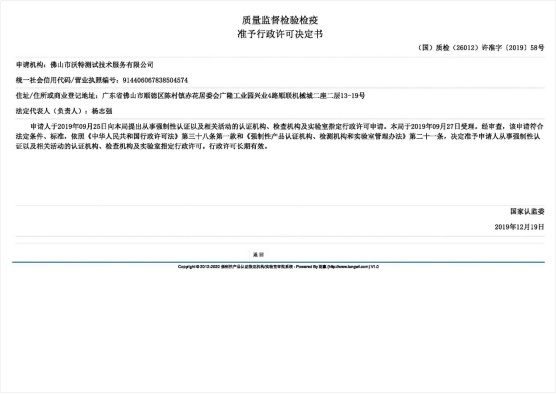The image size is (556, 394).
Task: Select the subtitle 准予行政许可决定书
Action: point(280,34)
